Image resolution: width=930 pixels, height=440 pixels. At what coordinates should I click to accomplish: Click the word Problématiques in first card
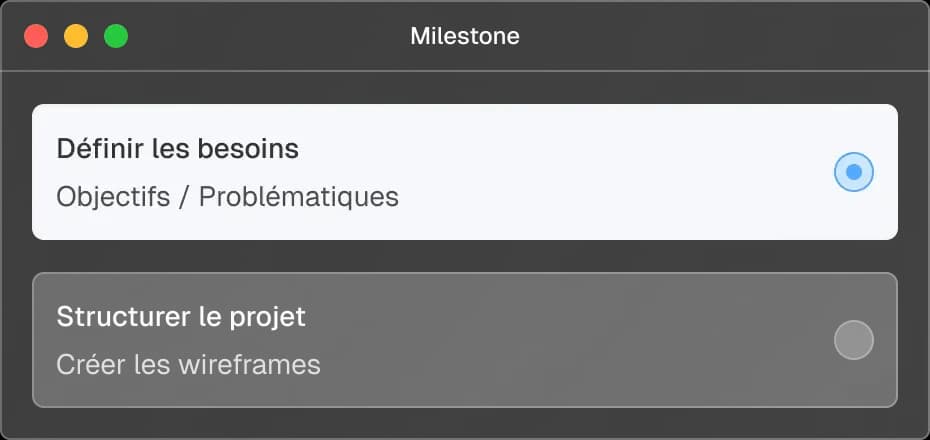tap(299, 196)
